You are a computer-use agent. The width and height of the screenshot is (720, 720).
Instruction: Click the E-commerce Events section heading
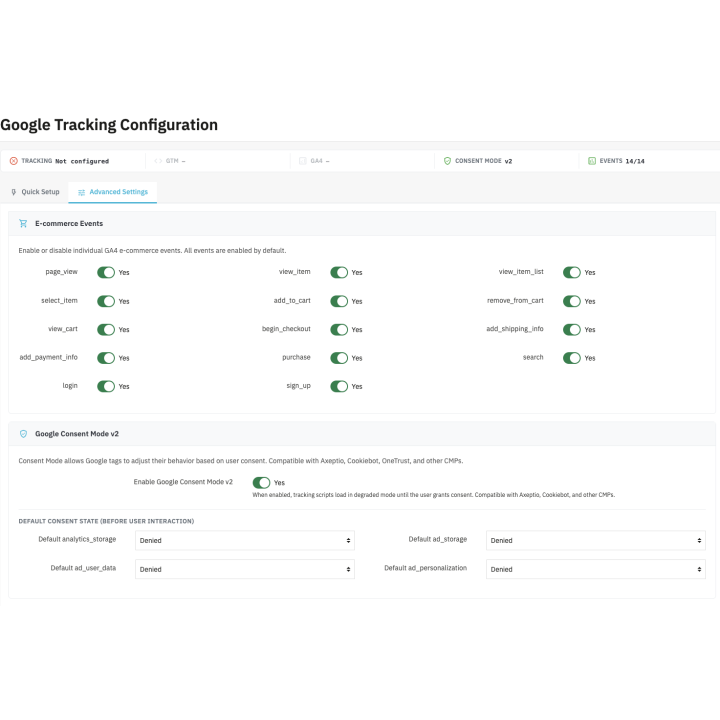point(69,224)
